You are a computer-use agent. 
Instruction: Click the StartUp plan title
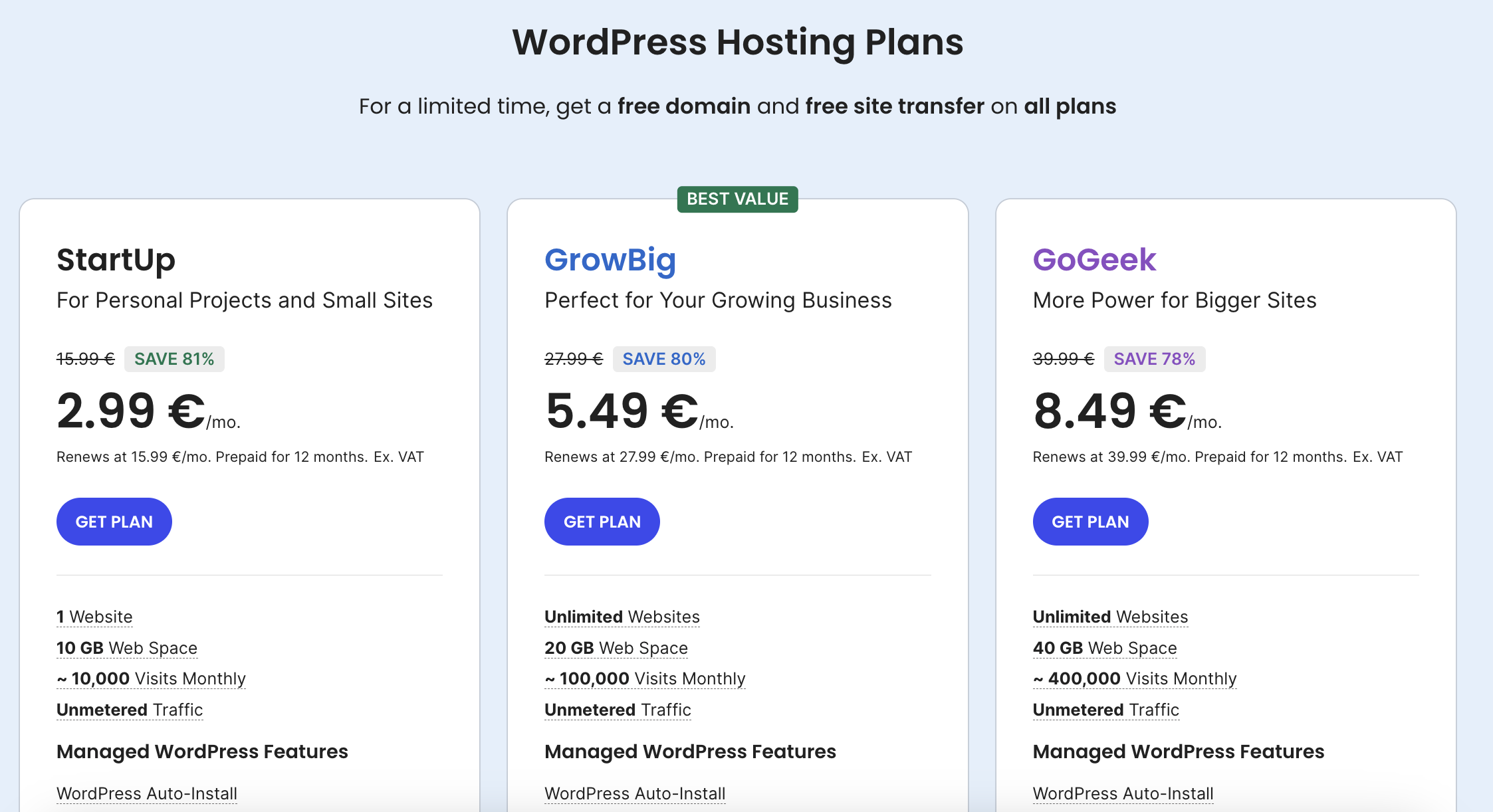[116, 260]
